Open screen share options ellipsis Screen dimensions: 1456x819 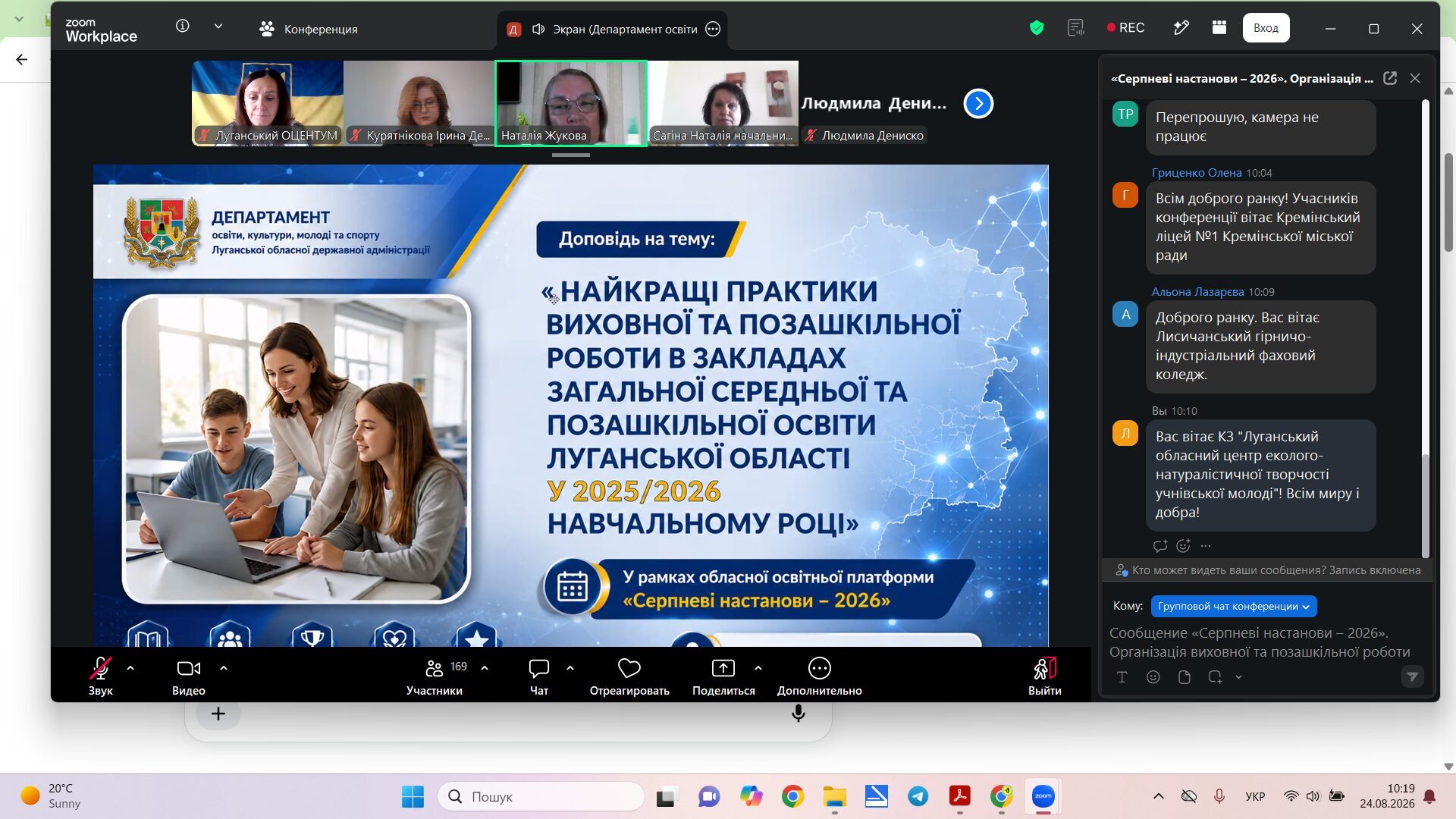coord(713,29)
